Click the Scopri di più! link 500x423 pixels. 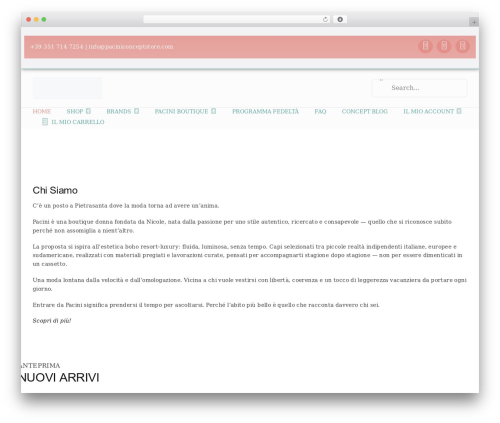tap(52, 321)
